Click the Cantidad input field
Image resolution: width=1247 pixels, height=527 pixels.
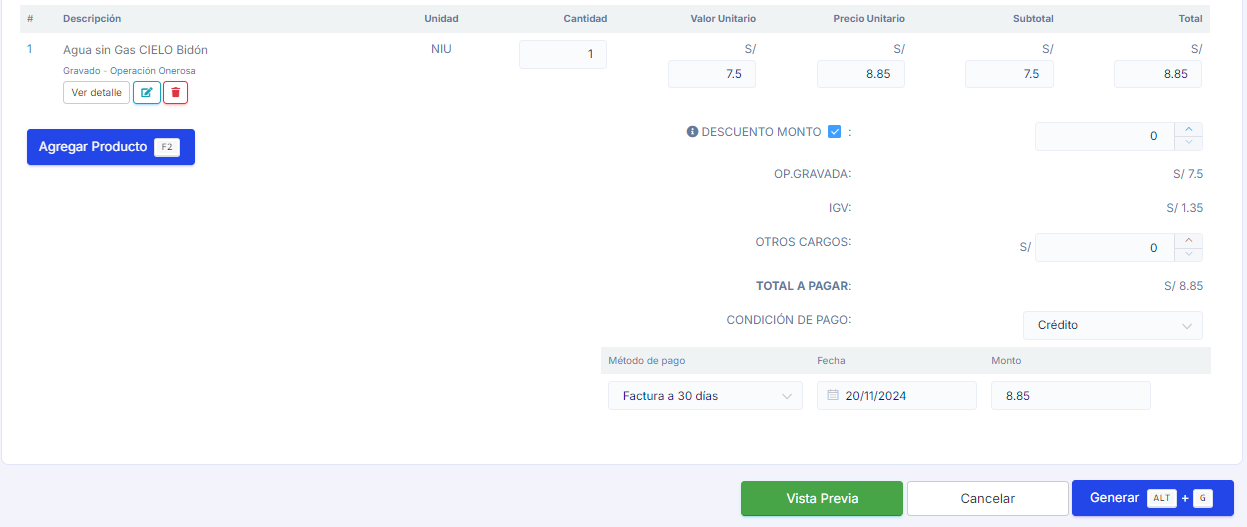tap(563, 55)
